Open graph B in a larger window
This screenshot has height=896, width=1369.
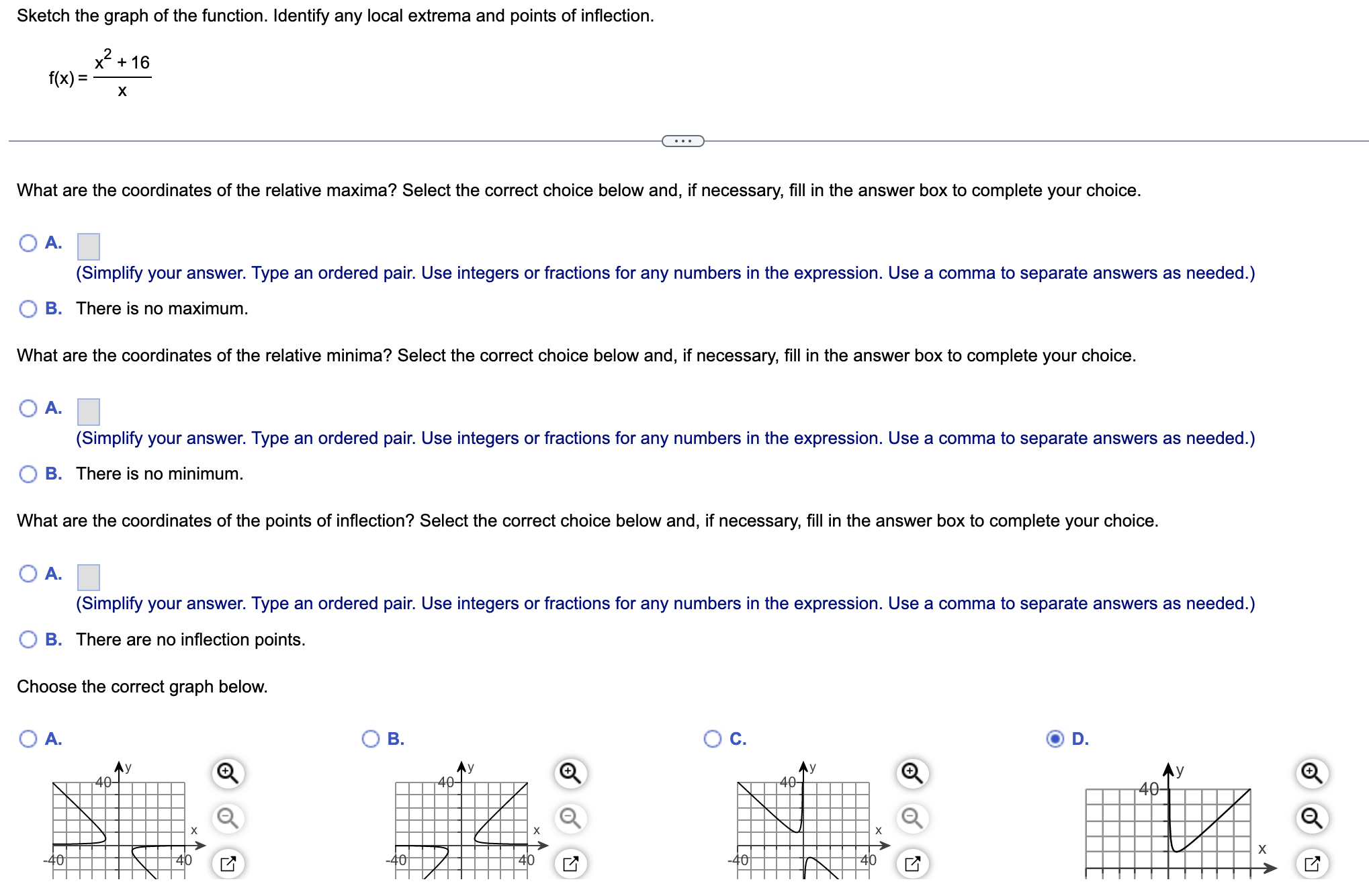click(x=570, y=863)
